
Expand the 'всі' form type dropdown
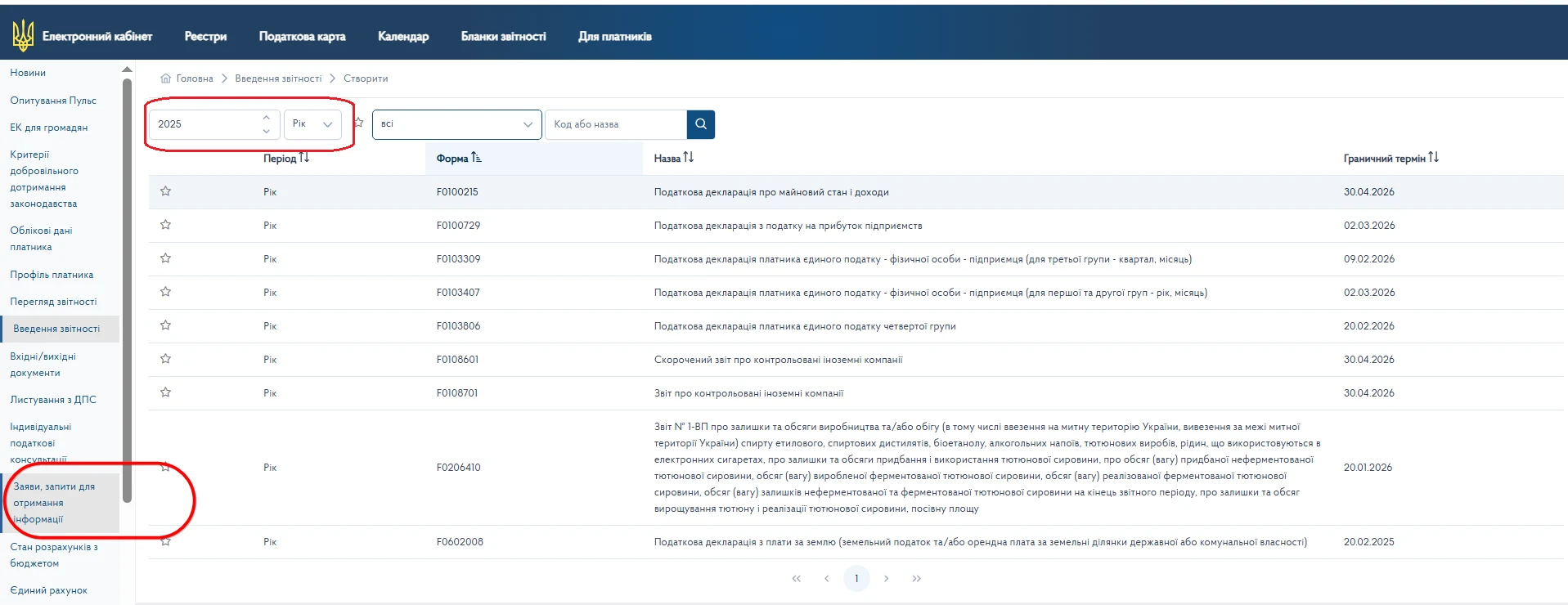point(456,124)
